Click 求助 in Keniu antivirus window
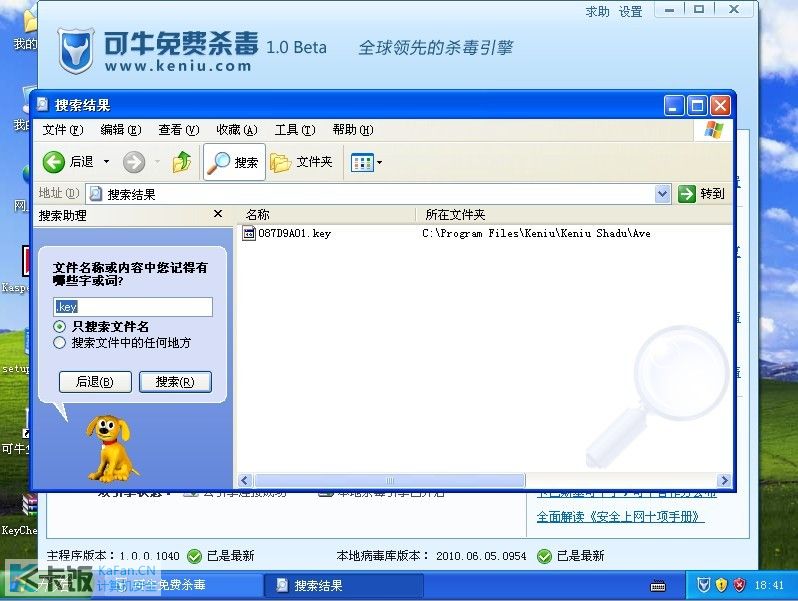The width and height of the screenshot is (798, 601). (x=597, y=11)
